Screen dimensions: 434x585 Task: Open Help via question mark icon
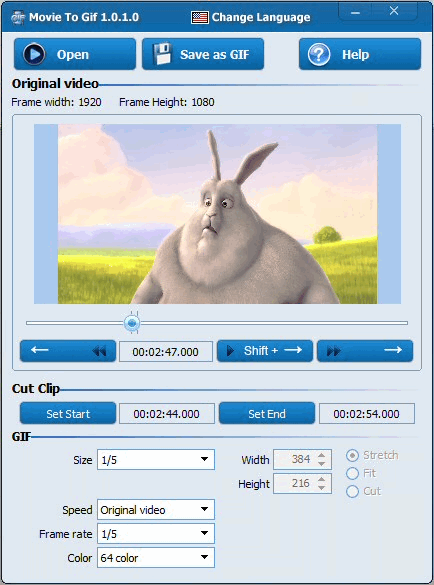point(319,54)
